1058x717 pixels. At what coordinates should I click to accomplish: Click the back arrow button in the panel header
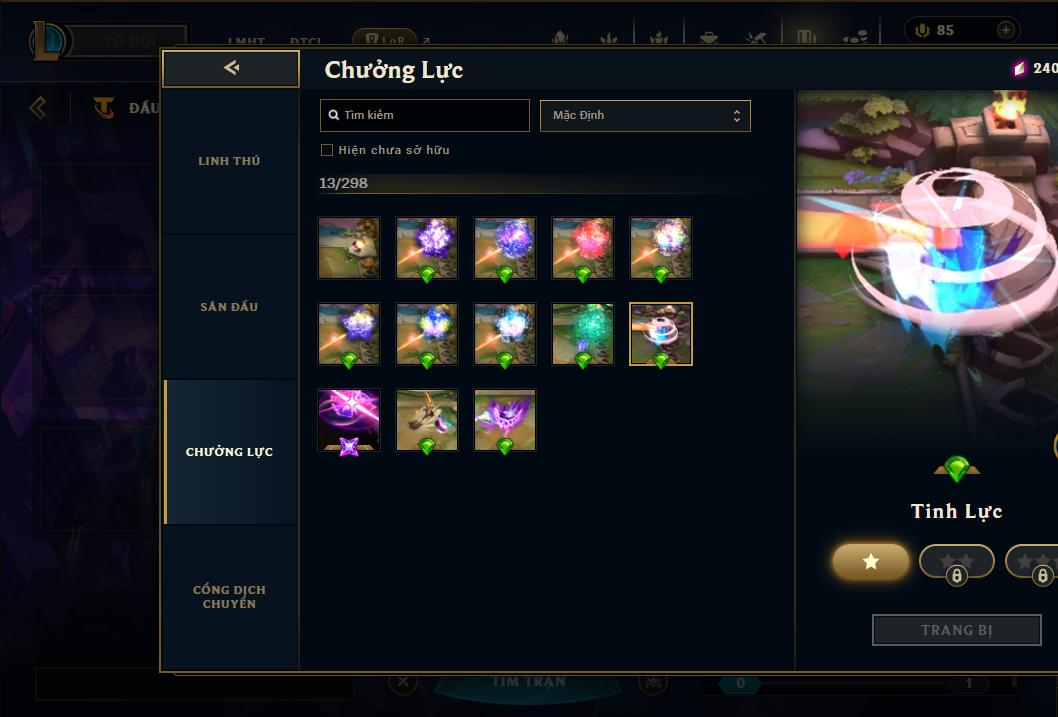click(x=231, y=68)
